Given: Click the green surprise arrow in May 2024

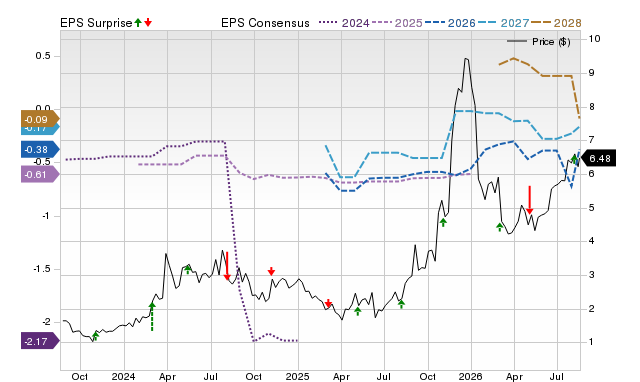Looking at the screenshot, I should tap(188, 269).
